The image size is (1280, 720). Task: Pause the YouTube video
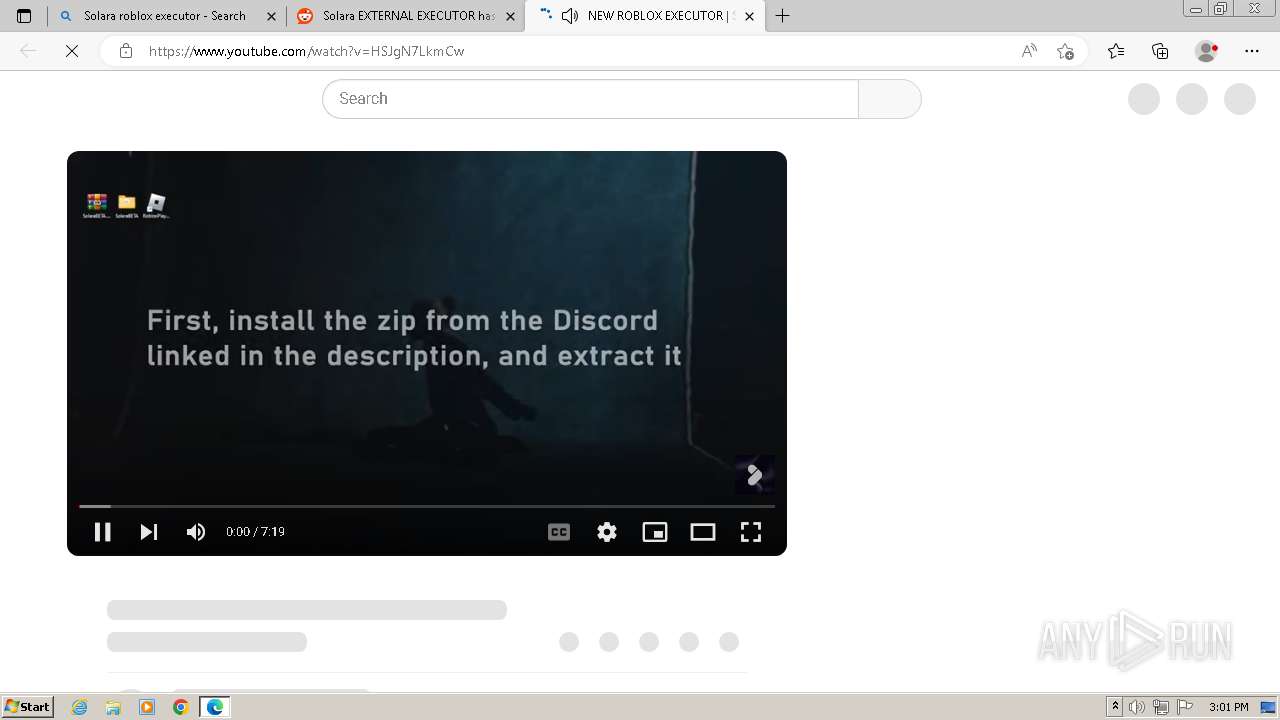pos(102,532)
